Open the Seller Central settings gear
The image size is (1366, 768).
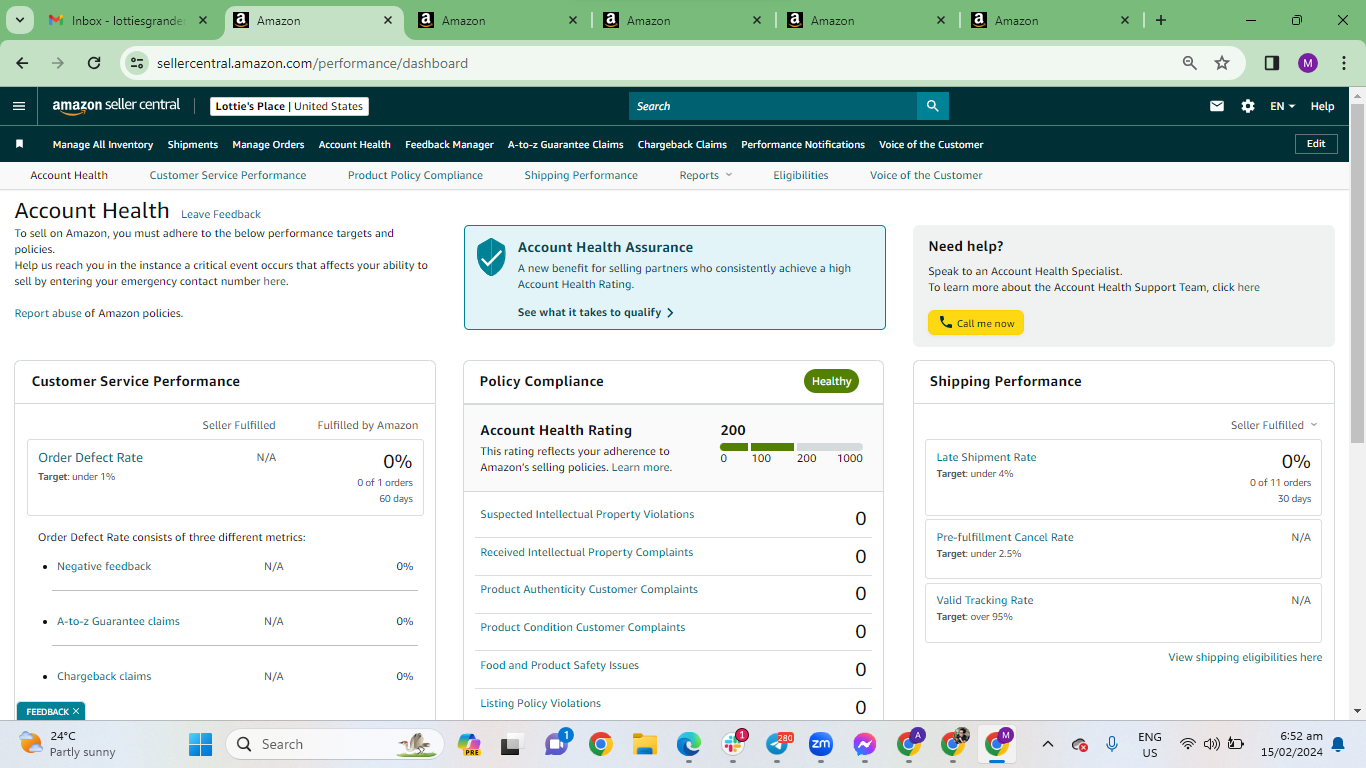click(x=1248, y=106)
